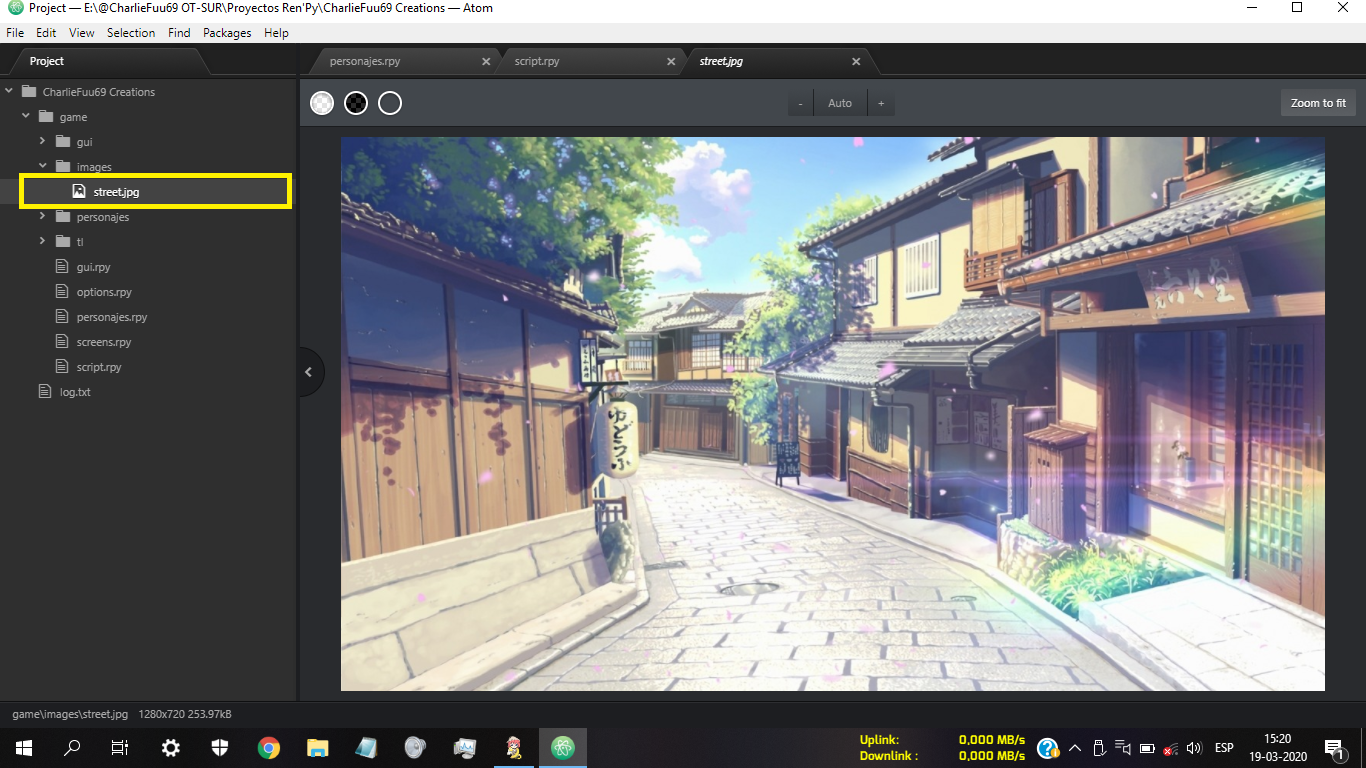Screen dimensions: 1366x768
Task: Switch to the script.rpy tab
Action: click(x=537, y=61)
